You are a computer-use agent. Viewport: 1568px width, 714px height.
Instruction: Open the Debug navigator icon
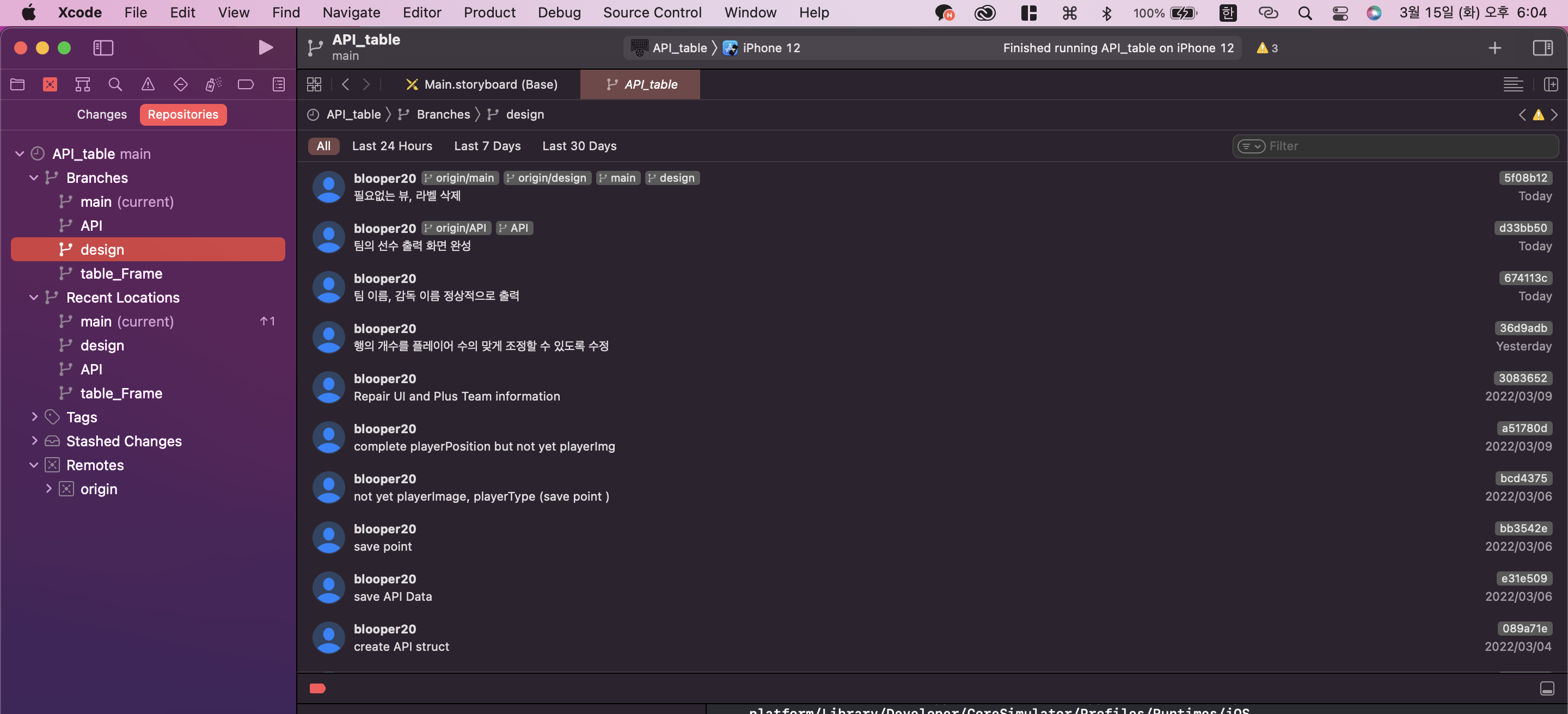[213, 84]
